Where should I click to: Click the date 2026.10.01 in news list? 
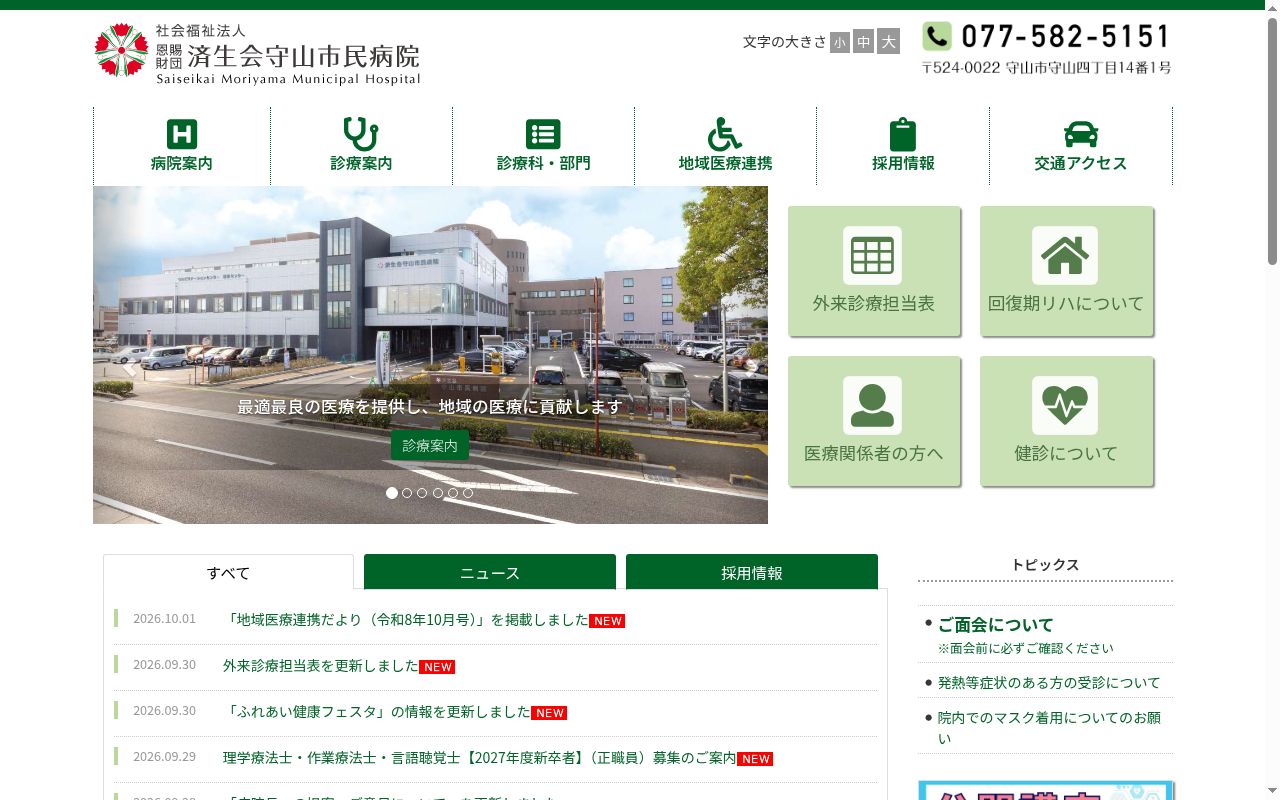(x=165, y=619)
